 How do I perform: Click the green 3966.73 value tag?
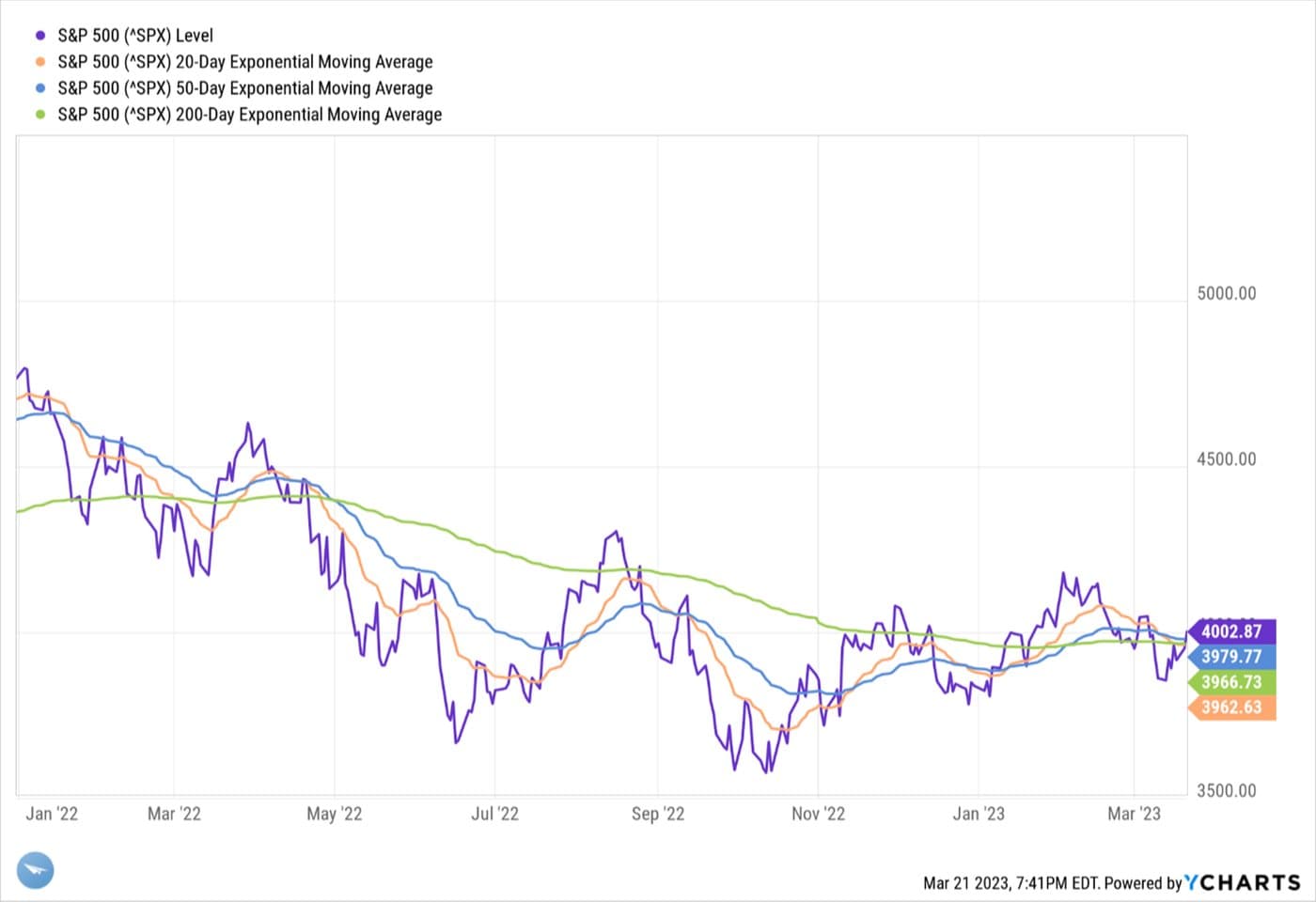pyautogui.click(x=1231, y=682)
